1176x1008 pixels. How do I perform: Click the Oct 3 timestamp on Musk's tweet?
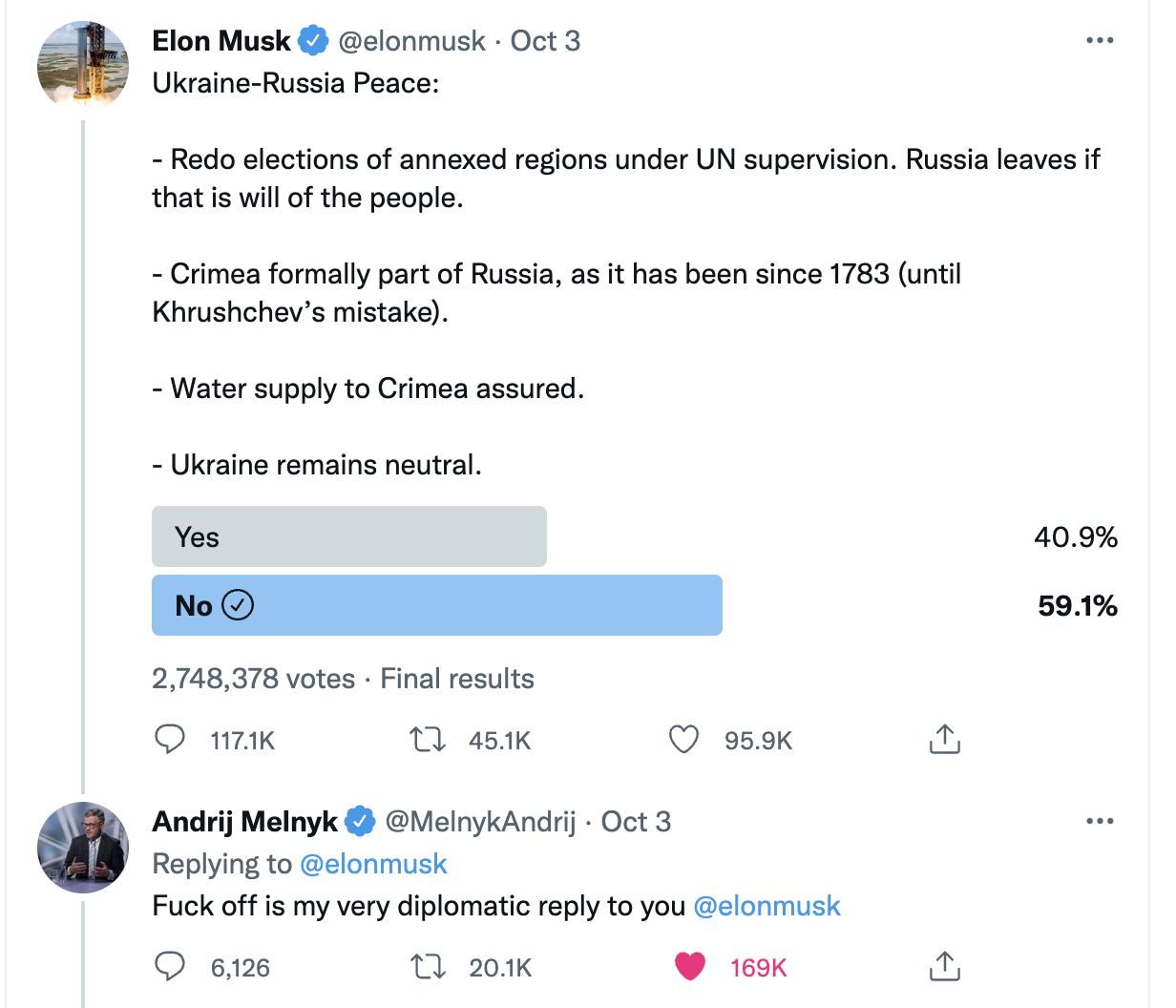(x=545, y=41)
